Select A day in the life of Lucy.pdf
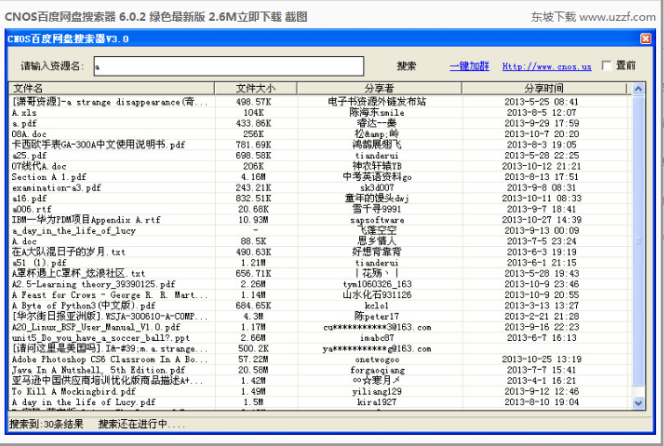664x446 pixels. click(x=318, y=402)
